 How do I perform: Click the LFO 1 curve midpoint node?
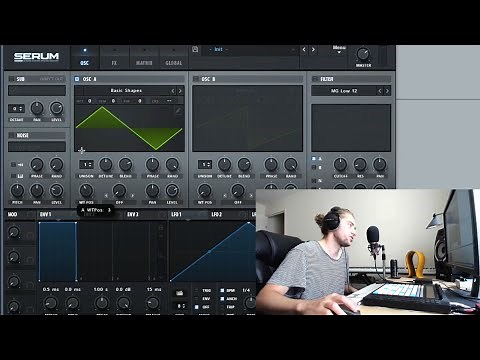209,251
